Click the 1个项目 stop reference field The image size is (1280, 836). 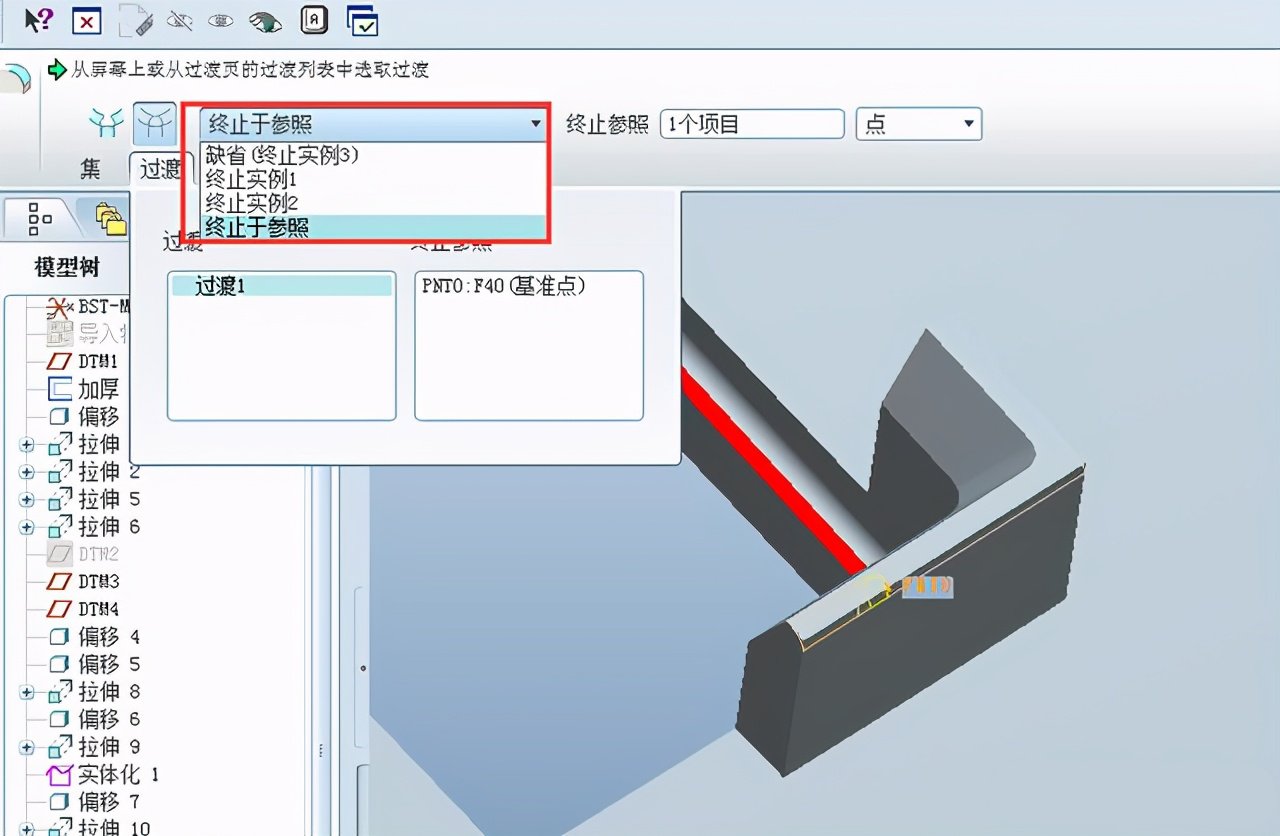click(x=752, y=124)
